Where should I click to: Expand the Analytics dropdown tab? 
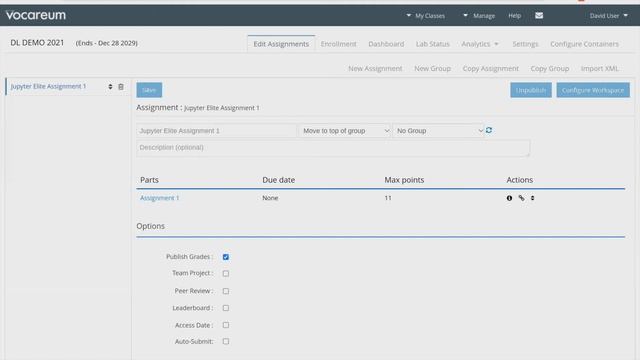coord(480,44)
